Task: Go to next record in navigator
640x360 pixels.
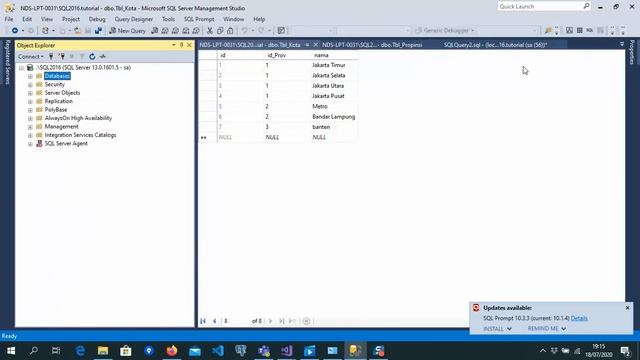Action: [x=270, y=321]
